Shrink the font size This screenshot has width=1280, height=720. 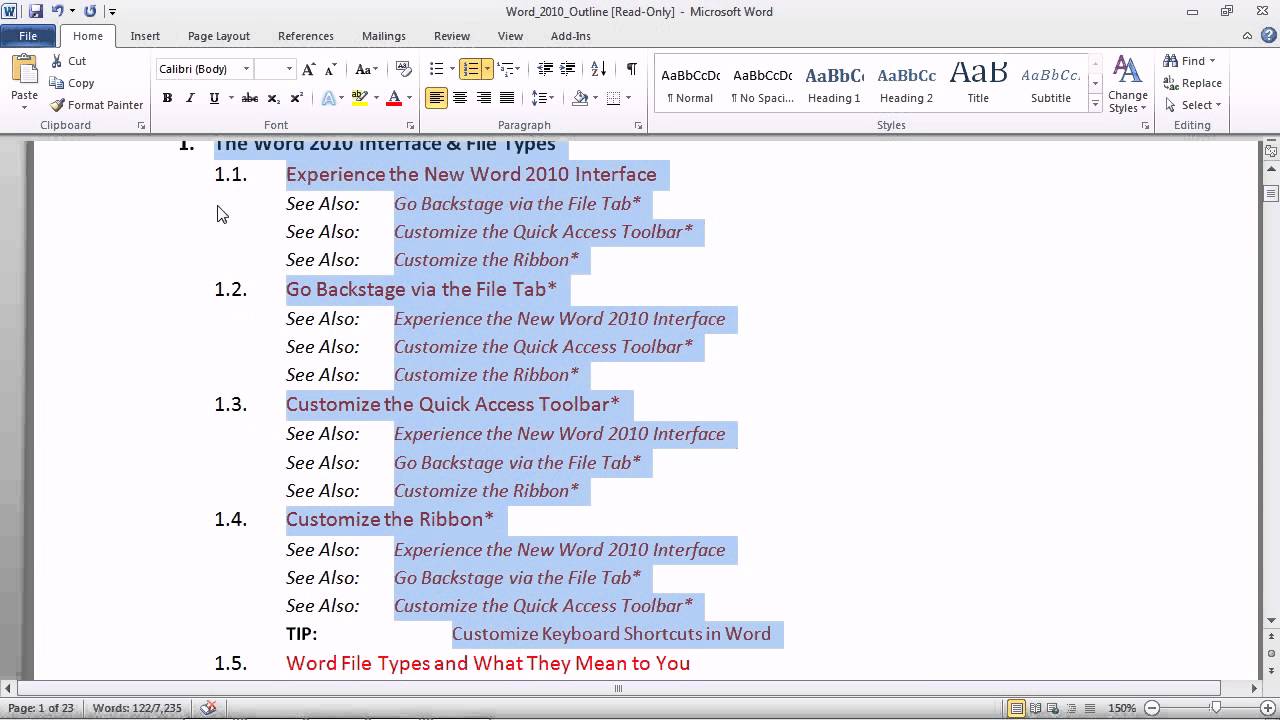330,69
